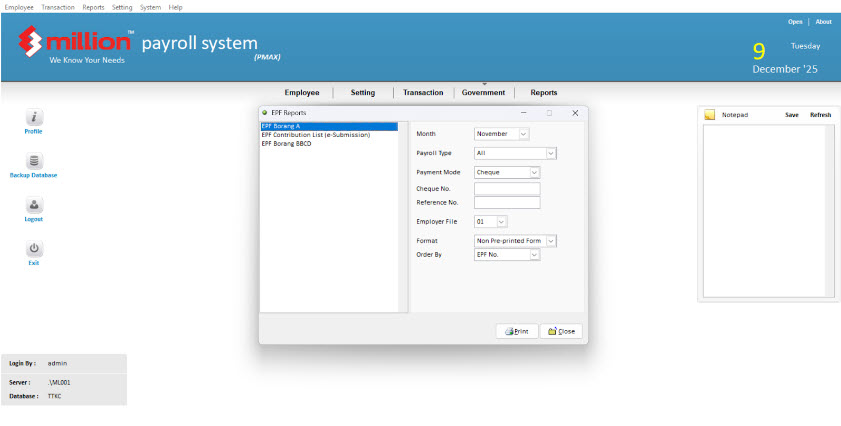
Task: Click the Close button in EPF Reports
Action: click(x=561, y=332)
